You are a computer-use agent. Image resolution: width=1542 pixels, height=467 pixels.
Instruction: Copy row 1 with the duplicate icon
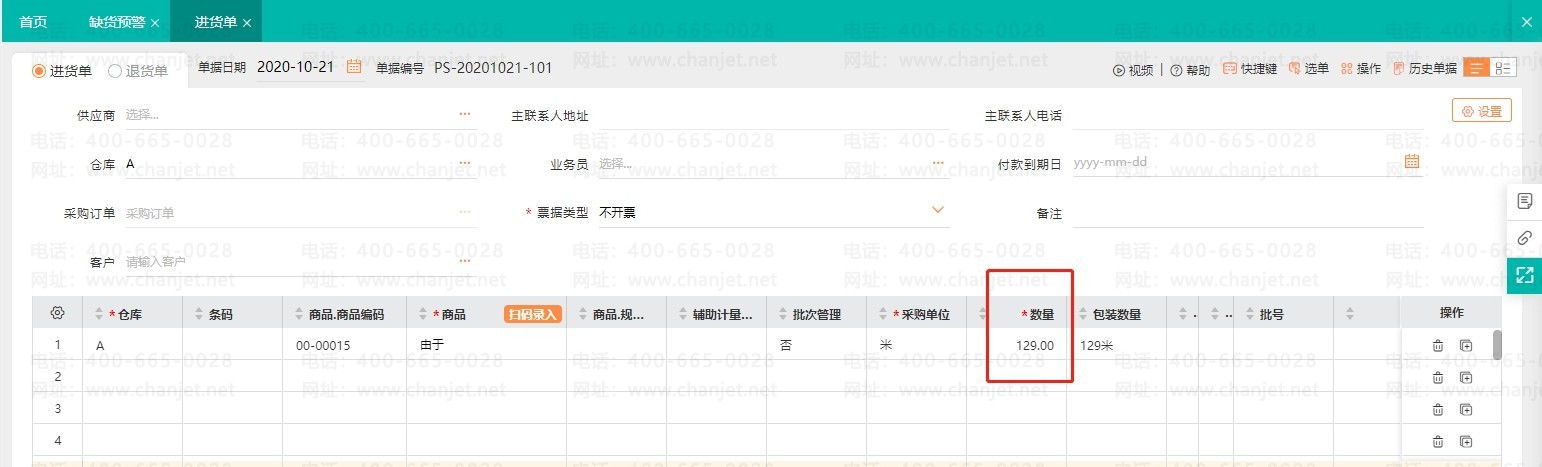1466,346
